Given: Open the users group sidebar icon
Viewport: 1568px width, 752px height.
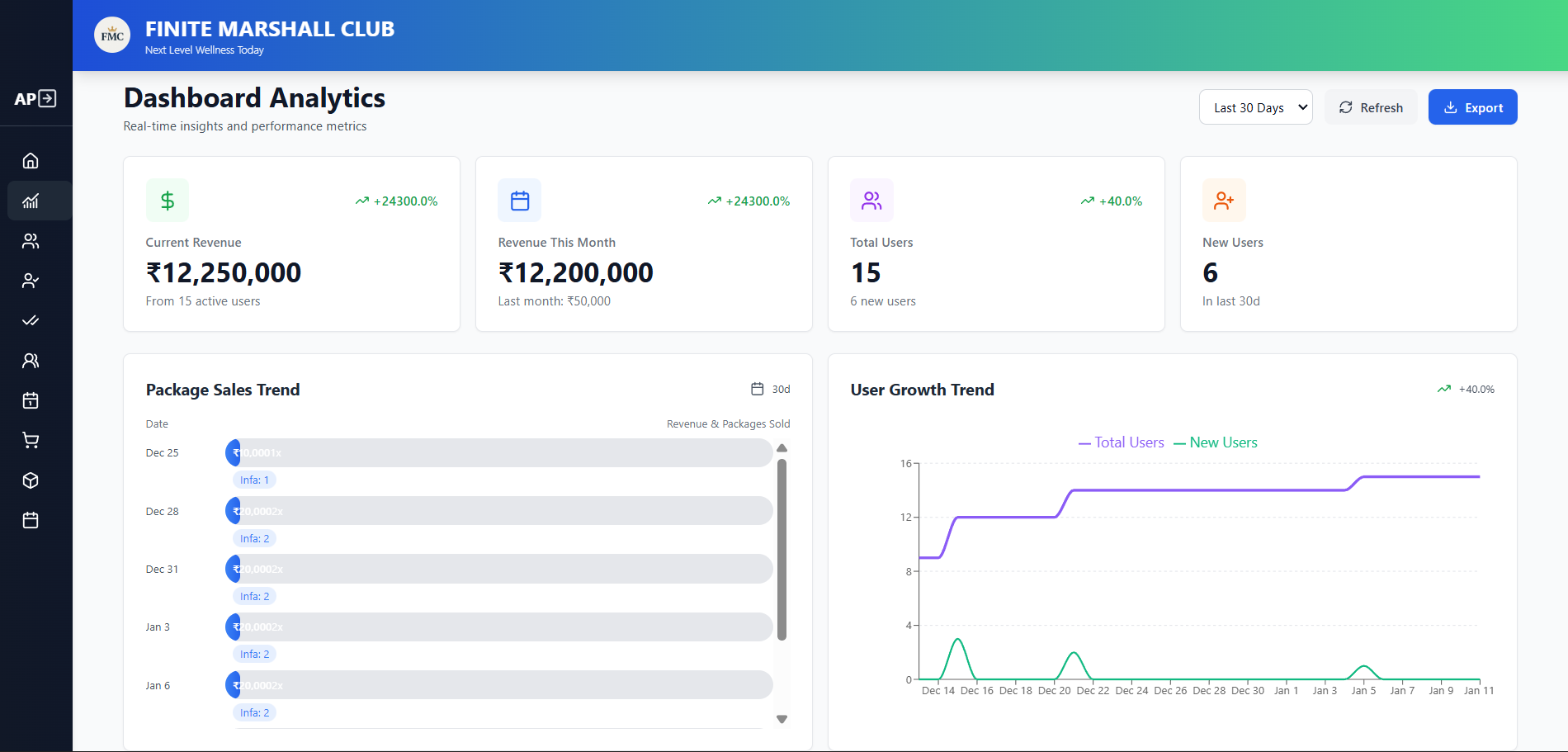Looking at the screenshot, I should 31,241.
